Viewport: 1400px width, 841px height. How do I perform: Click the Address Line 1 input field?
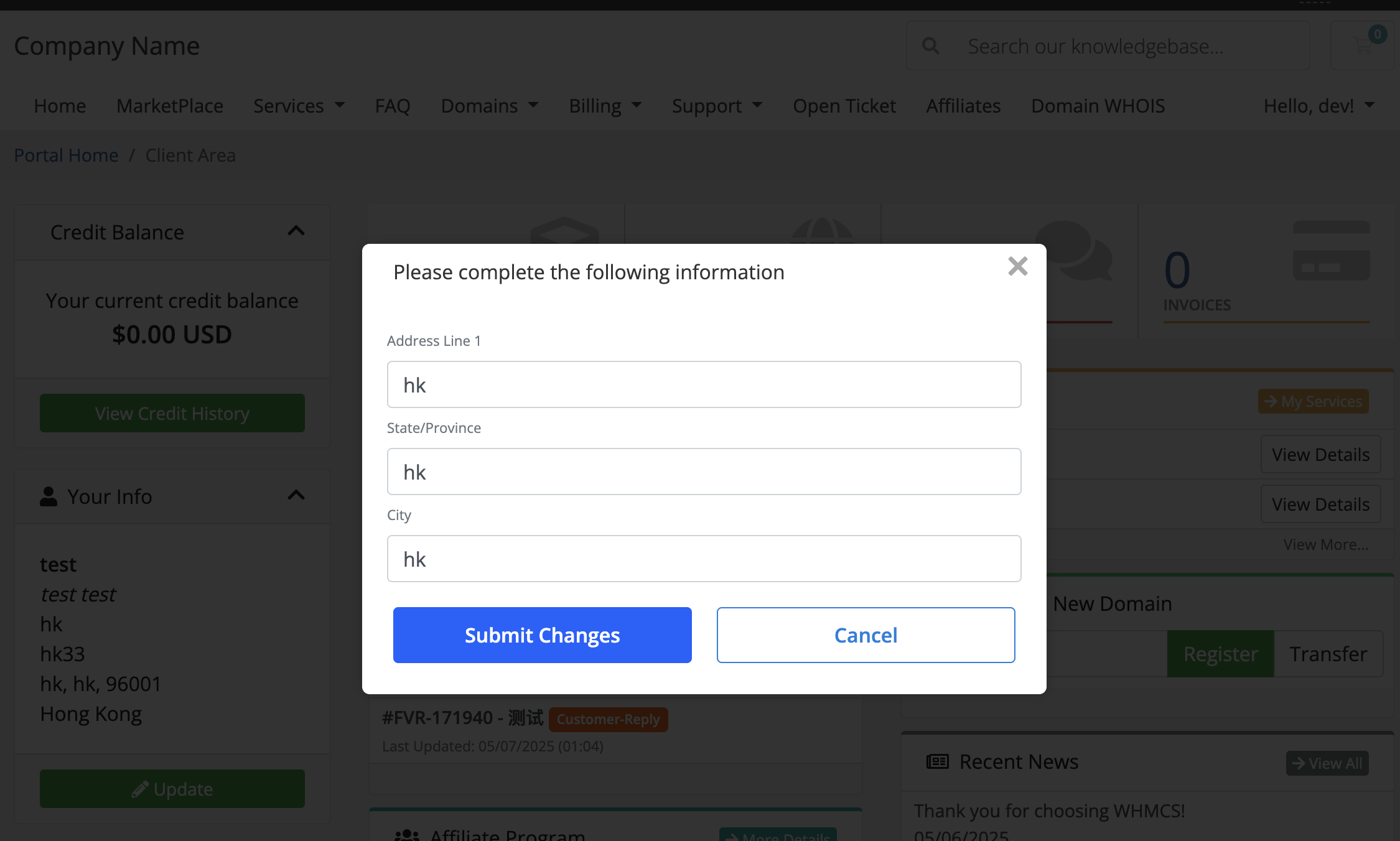704,384
